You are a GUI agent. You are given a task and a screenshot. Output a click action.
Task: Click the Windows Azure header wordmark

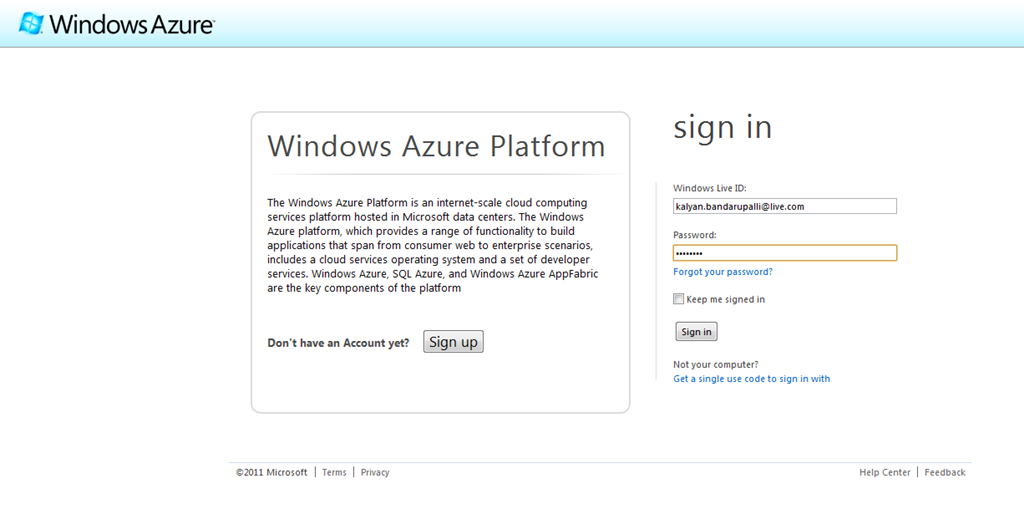[131, 25]
